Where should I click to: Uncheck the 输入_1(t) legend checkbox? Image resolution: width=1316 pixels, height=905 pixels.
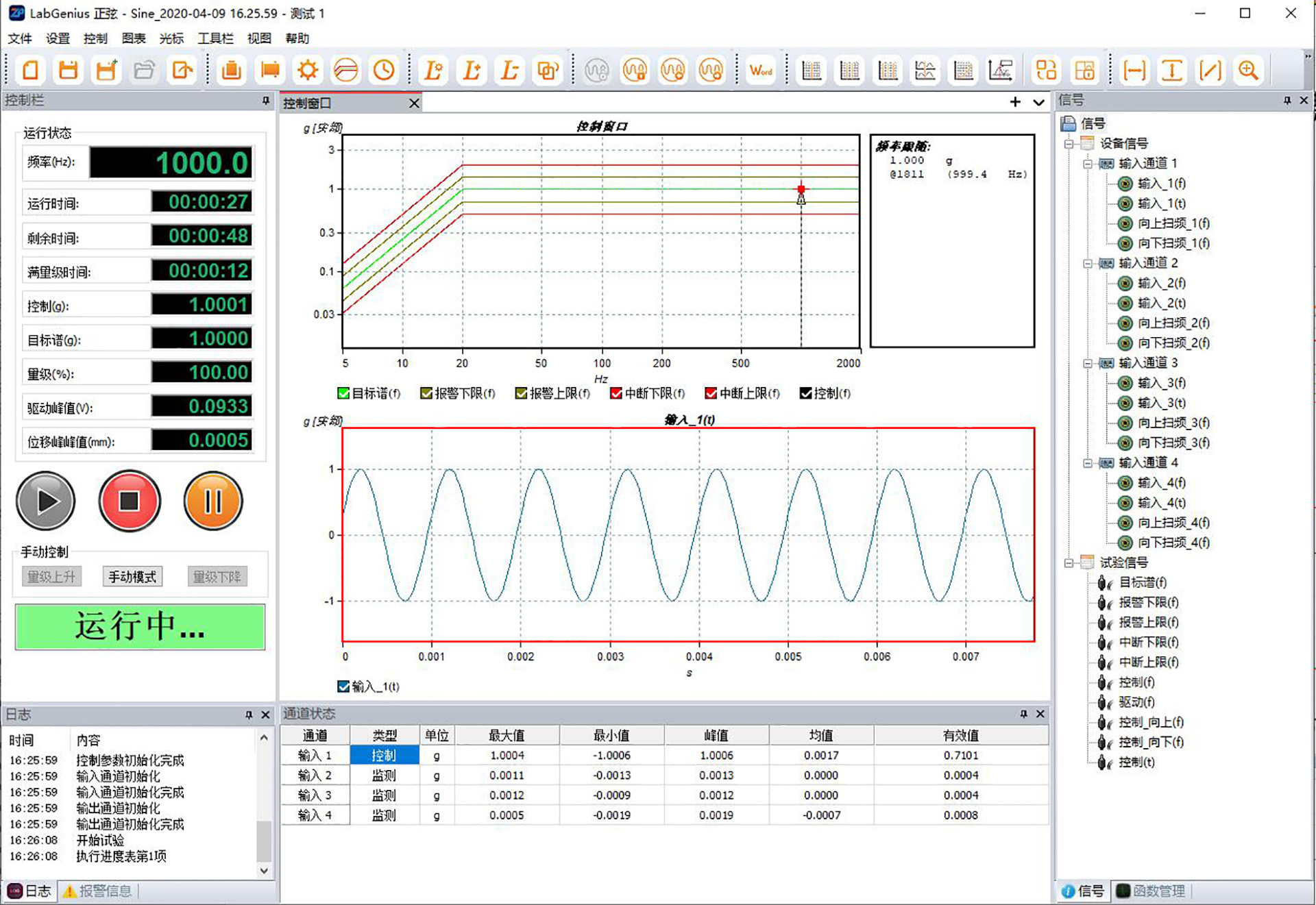click(343, 686)
